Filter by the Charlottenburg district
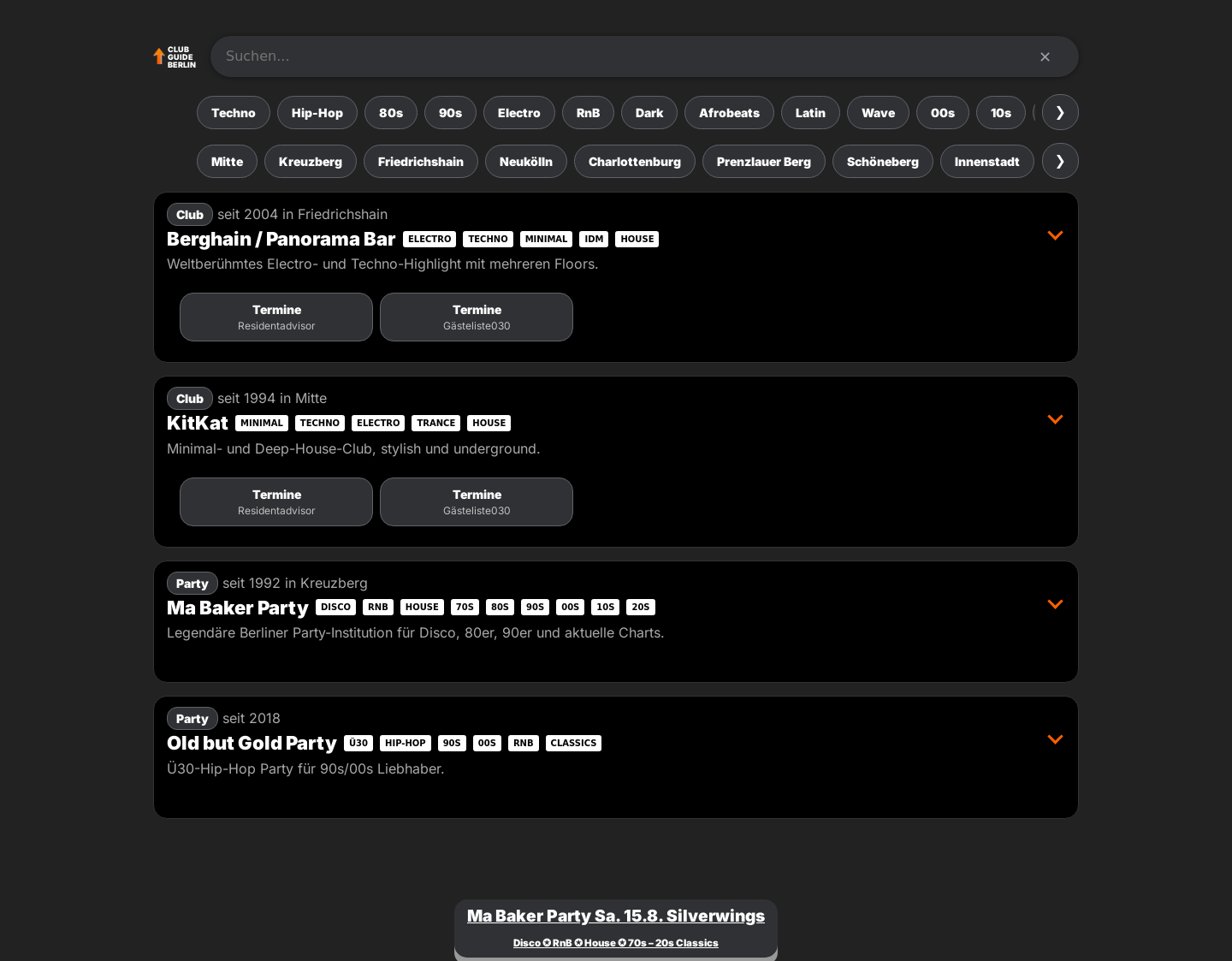Screen dimensions: 1232x961 coord(635,162)
